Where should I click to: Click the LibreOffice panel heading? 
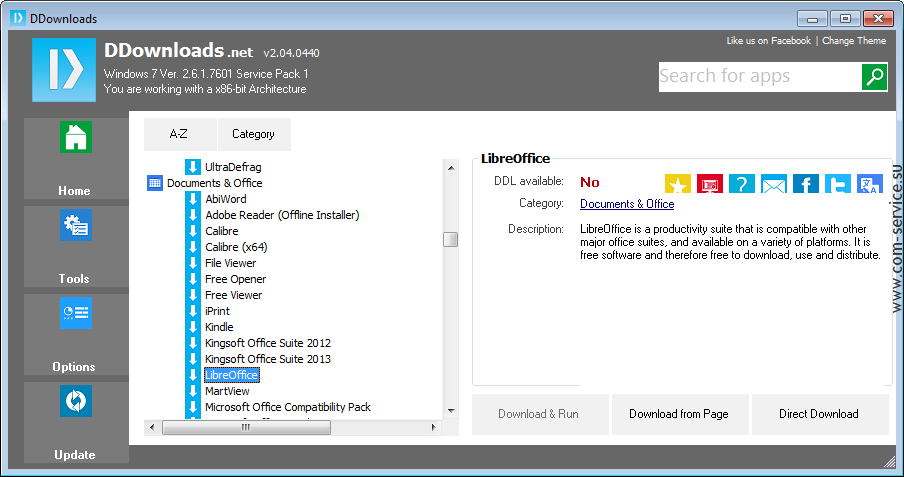[515, 159]
